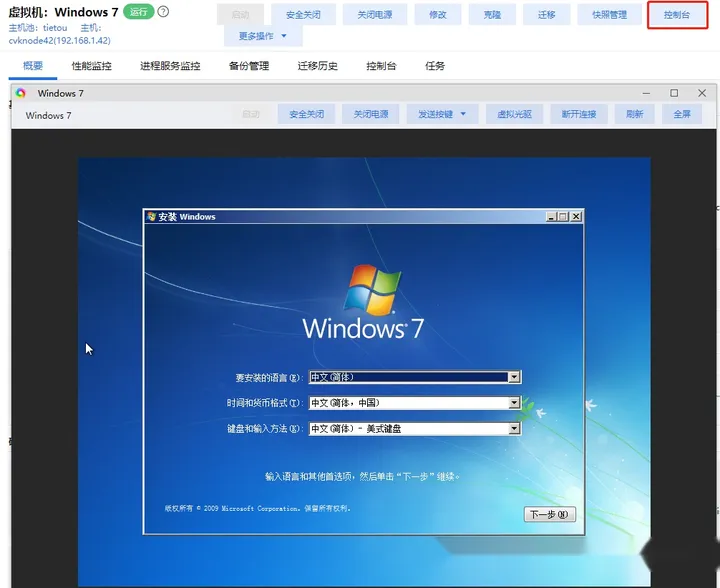
Task: Click the highlighted 控制台 button at top right
Action: pos(677,15)
